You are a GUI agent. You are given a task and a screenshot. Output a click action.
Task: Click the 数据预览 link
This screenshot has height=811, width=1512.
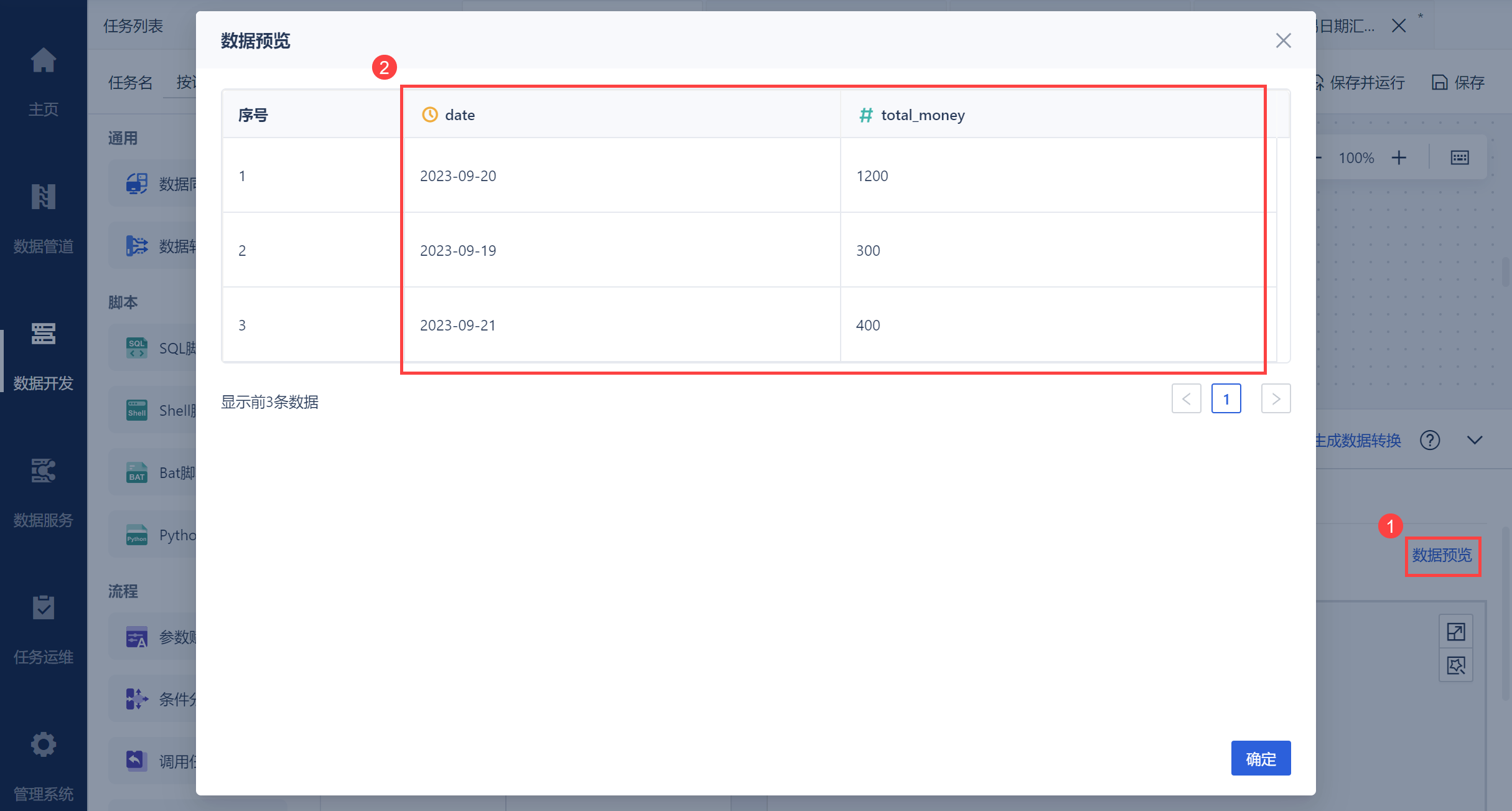tap(1442, 555)
